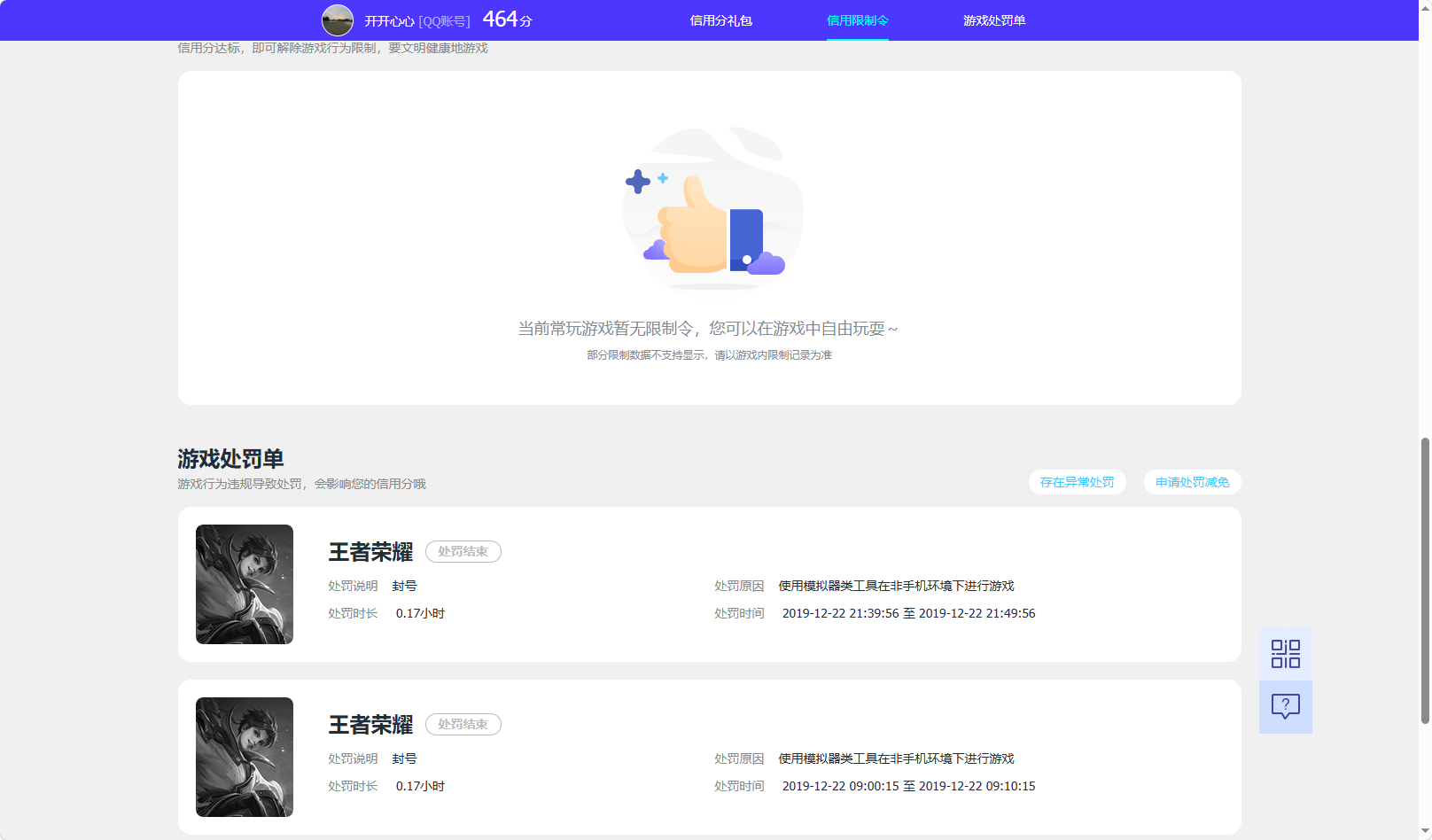1432x840 pixels.
Task: Select the active 信用限制令 tab
Action: coord(857,19)
